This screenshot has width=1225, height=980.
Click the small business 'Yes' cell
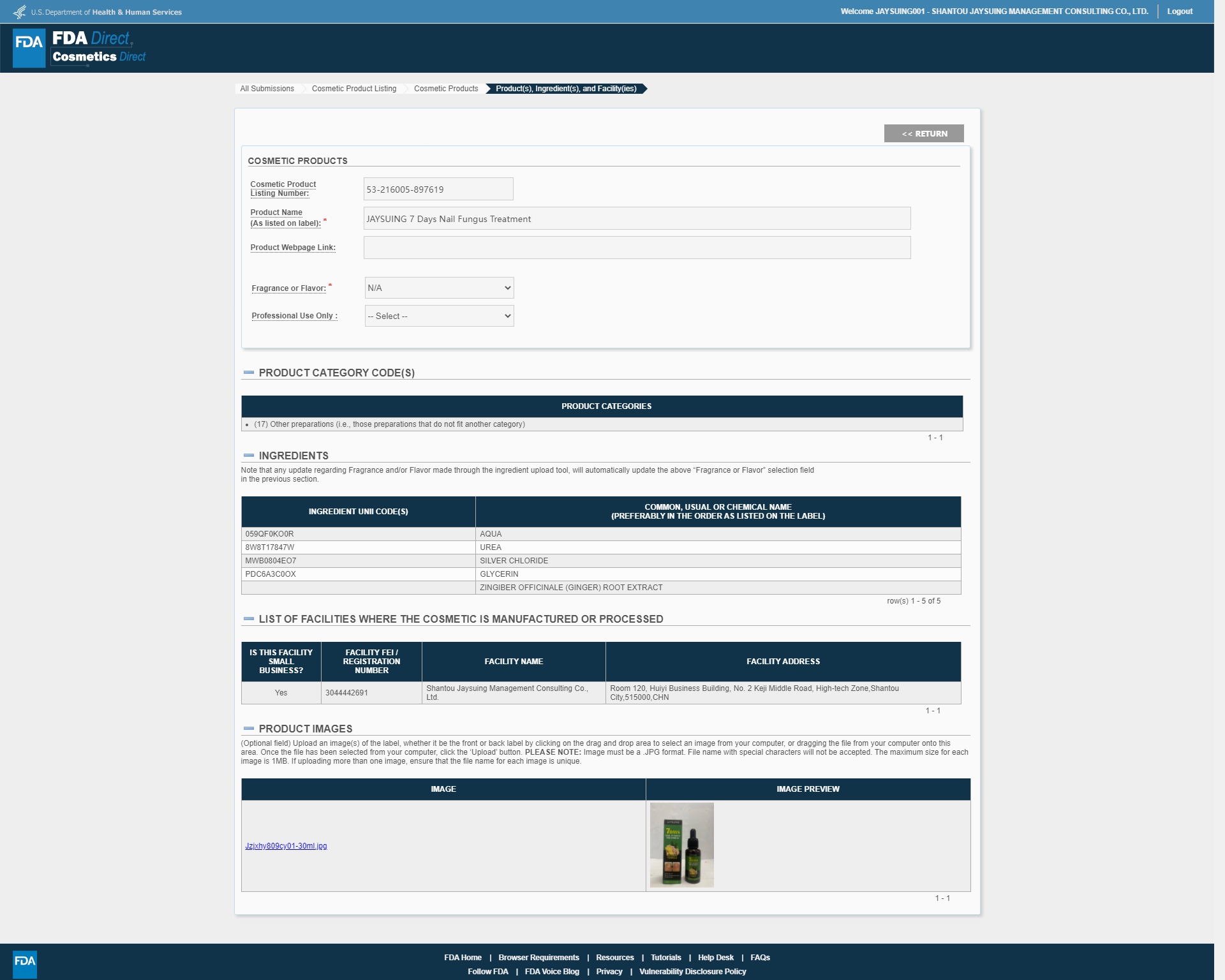[x=281, y=693]
